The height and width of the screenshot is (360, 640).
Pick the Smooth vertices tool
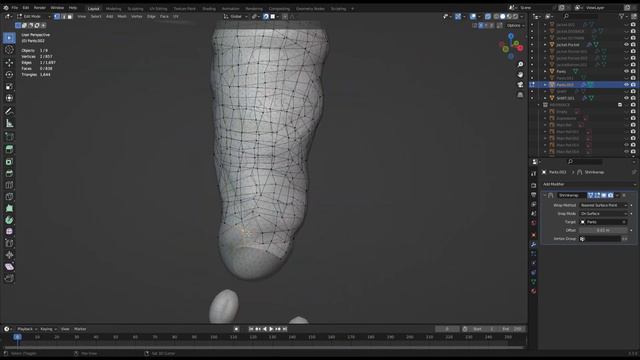click(x=9, y=232)
